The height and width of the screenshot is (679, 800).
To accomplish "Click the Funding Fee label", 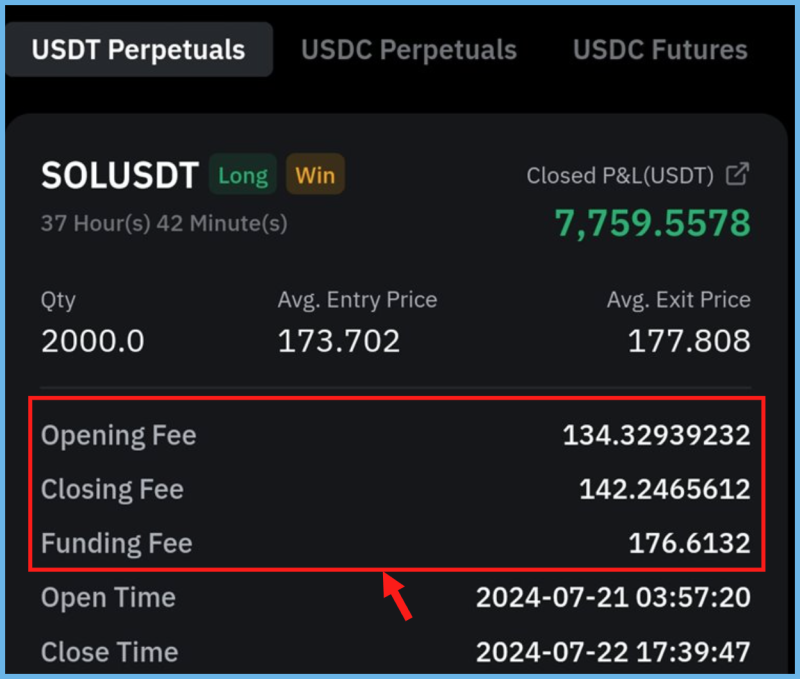I will (x=117, y=543).
